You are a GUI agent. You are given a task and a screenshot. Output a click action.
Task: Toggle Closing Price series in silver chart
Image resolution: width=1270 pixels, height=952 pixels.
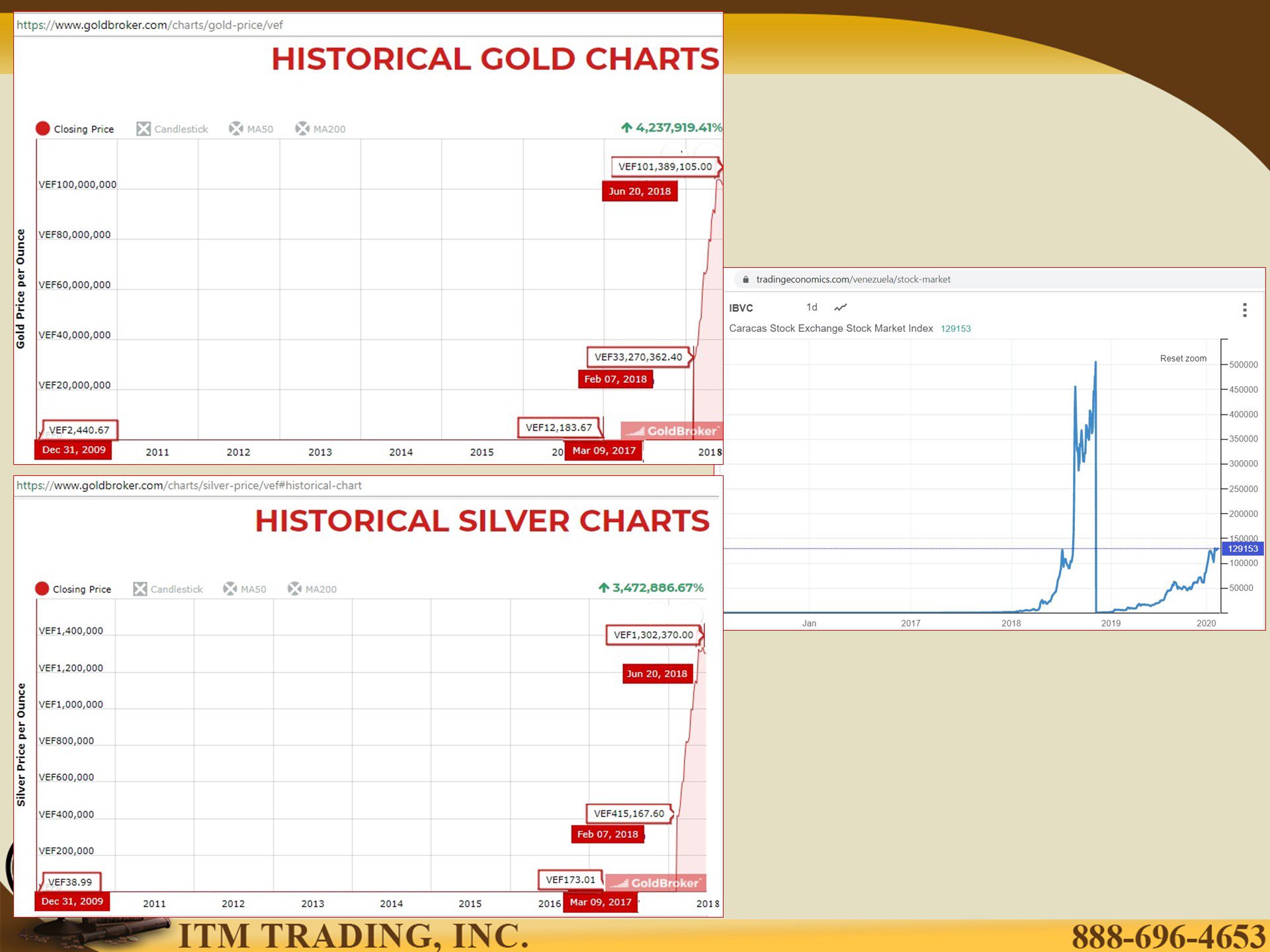[73, 588]
